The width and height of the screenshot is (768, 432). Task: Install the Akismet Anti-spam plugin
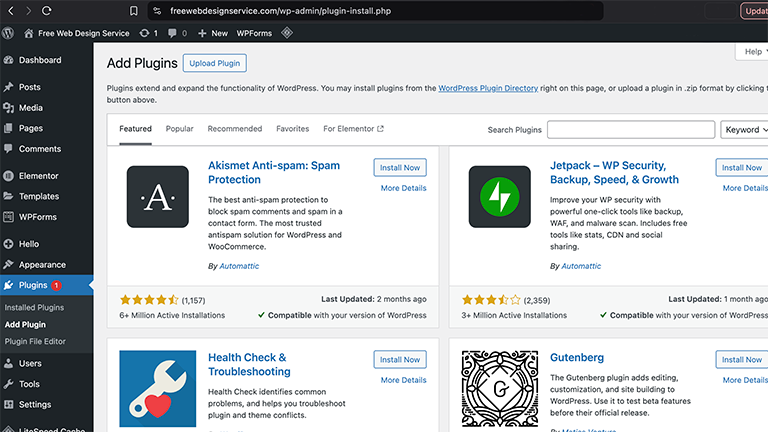coord(400,168)
